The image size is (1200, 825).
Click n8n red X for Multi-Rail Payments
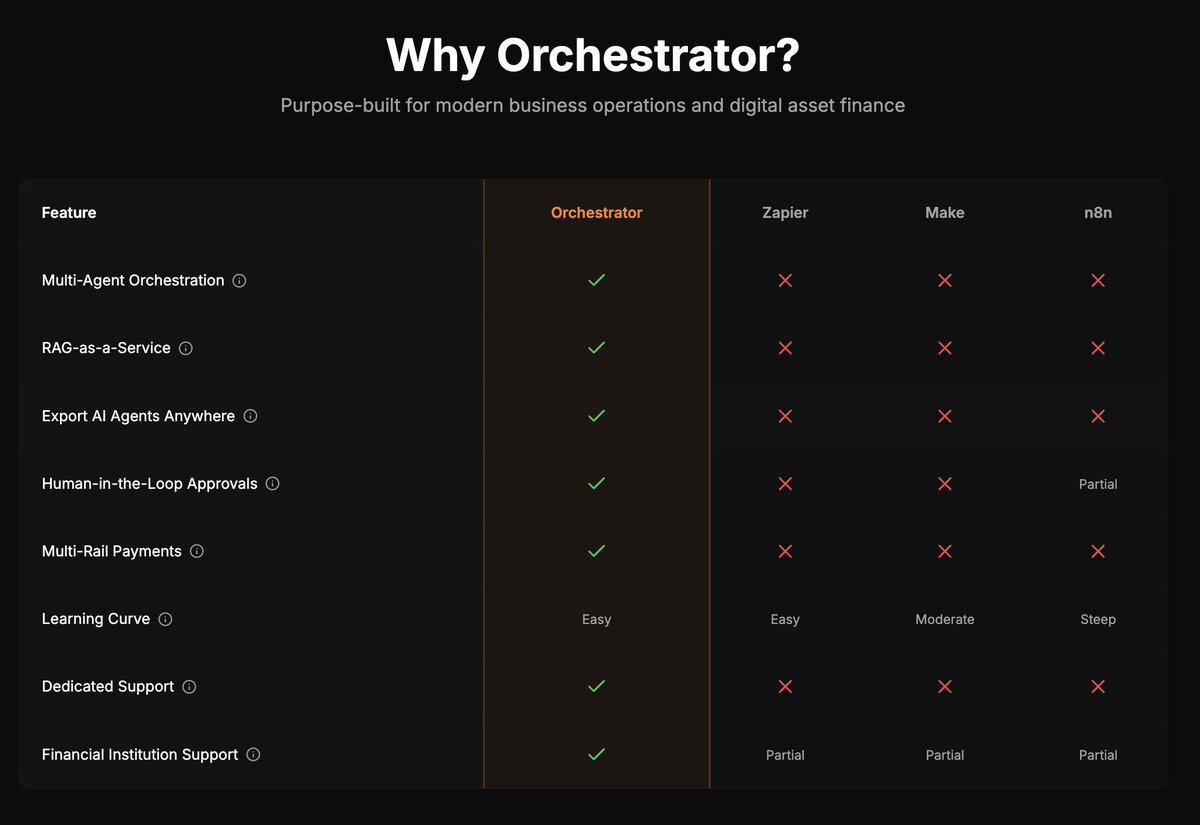[x=1098, y=551]
